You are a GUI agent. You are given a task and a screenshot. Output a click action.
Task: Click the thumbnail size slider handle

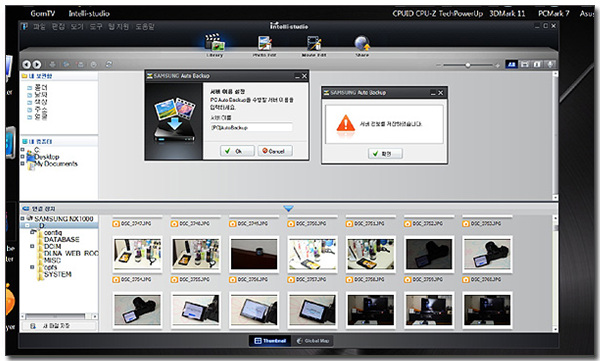[468, 65]
